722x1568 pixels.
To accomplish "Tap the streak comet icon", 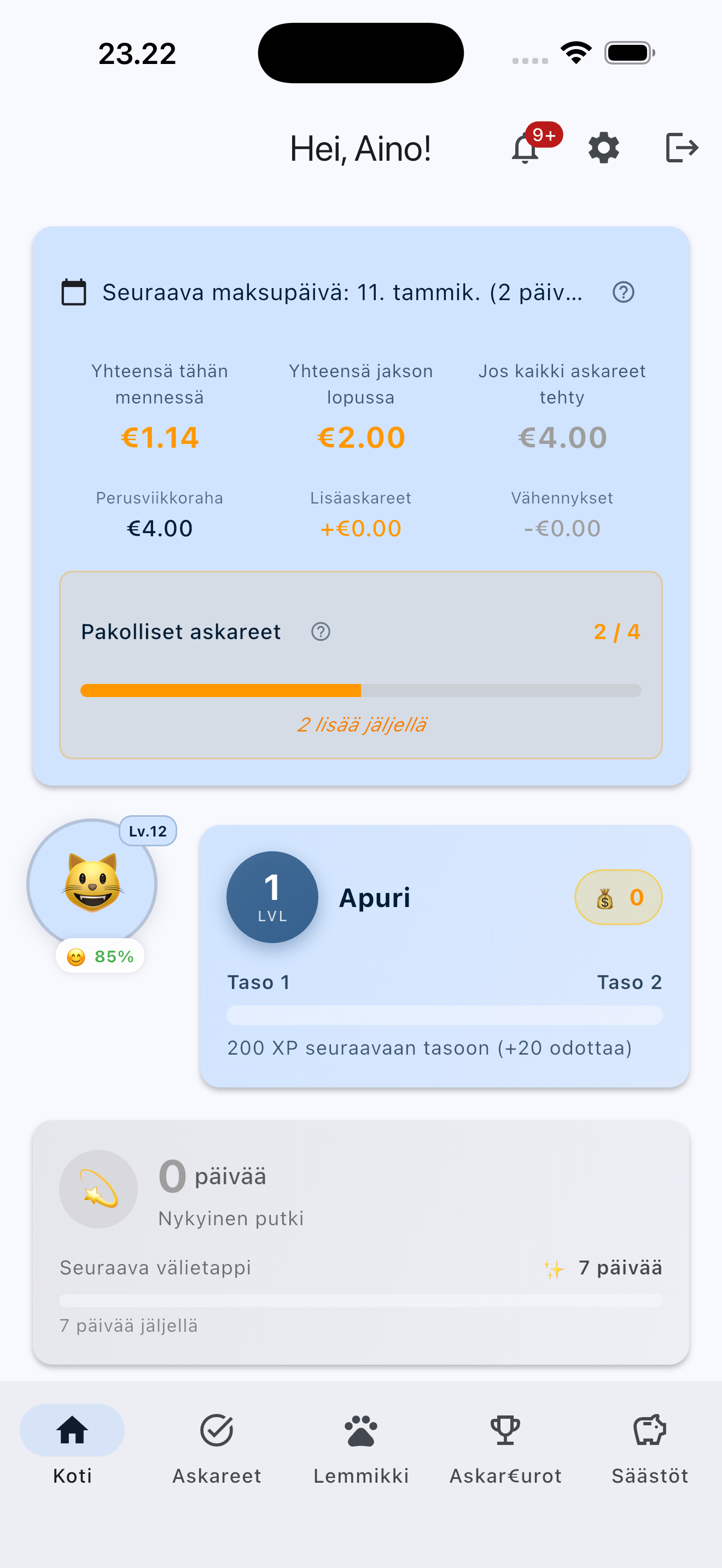I will pyautogui.click(x=98, y=1188).
